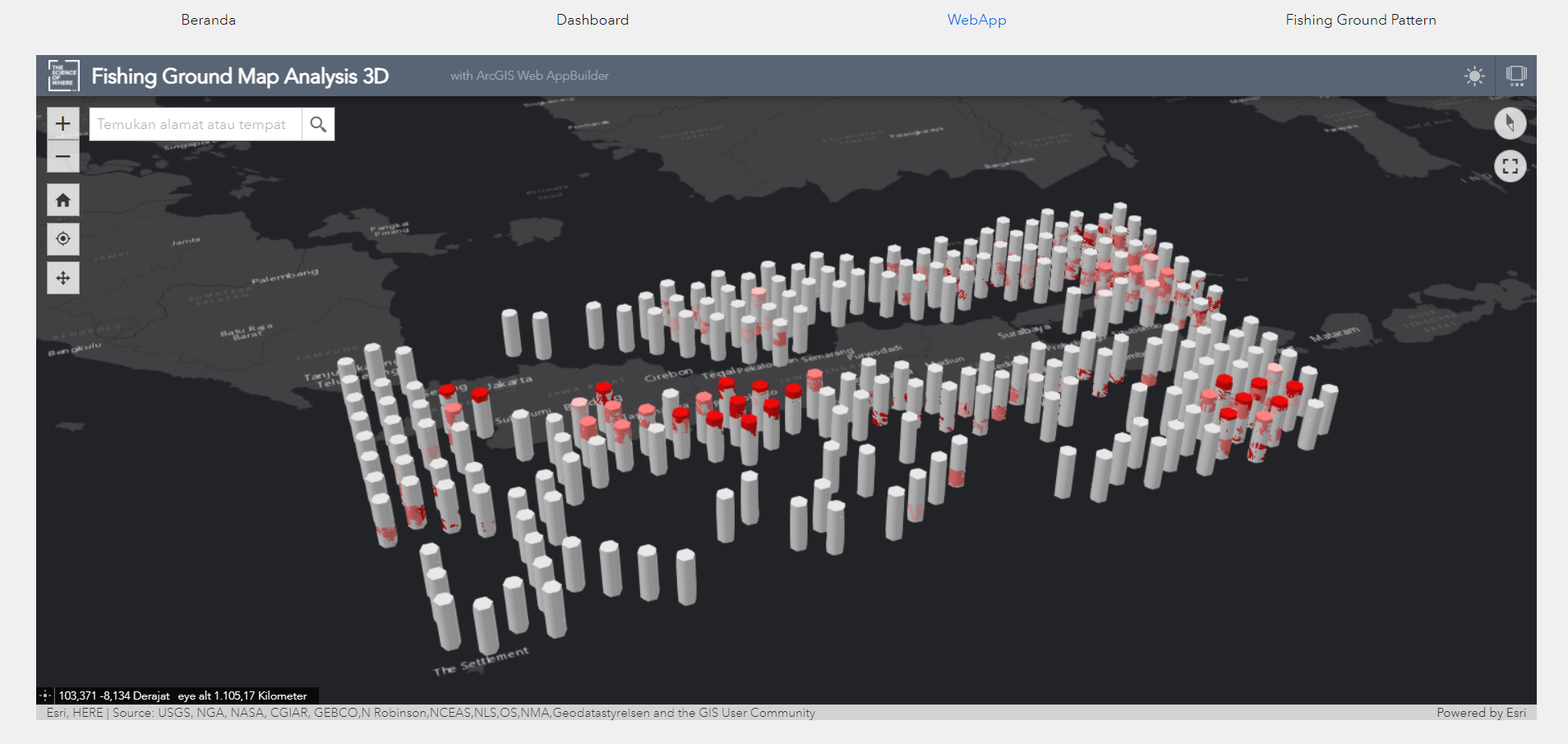This screenshot has height=744, width=1568.
Task: Find my location on the map
Action: 63,239
